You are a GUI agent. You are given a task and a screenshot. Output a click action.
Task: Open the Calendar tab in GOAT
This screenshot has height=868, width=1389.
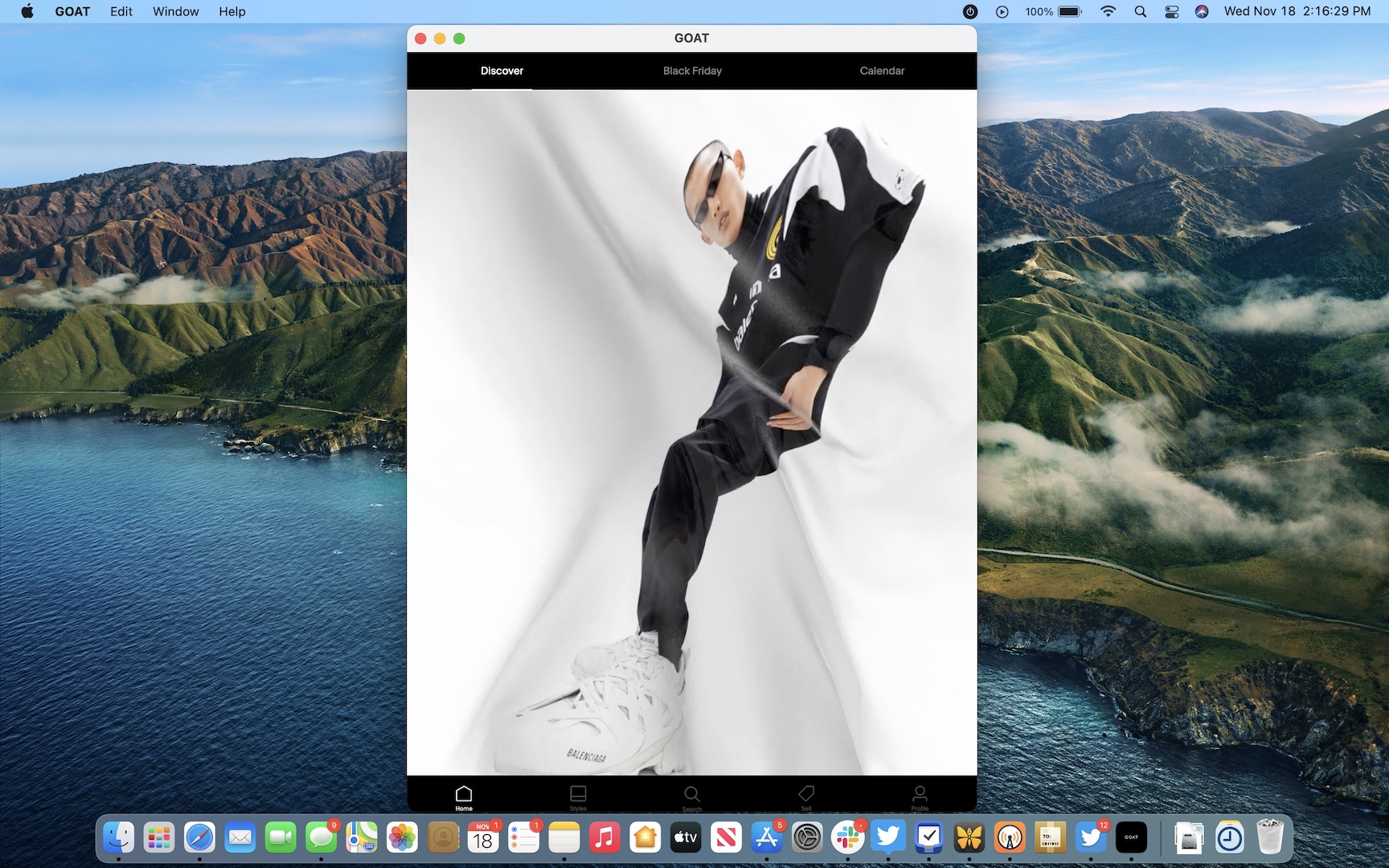pyautogui.click(x=882, y=71)
